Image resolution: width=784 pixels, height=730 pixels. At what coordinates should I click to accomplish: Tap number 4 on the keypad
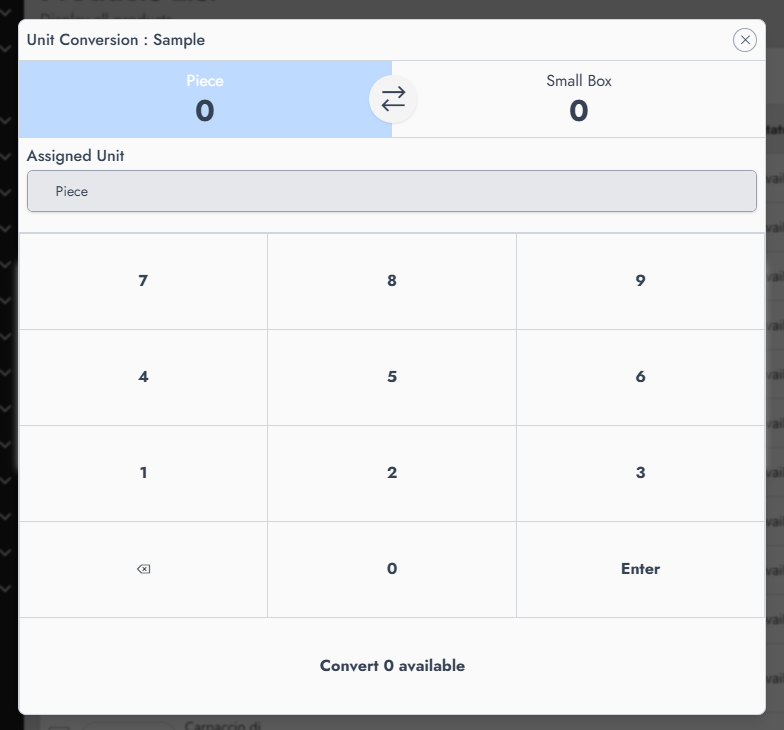point(144,377)
